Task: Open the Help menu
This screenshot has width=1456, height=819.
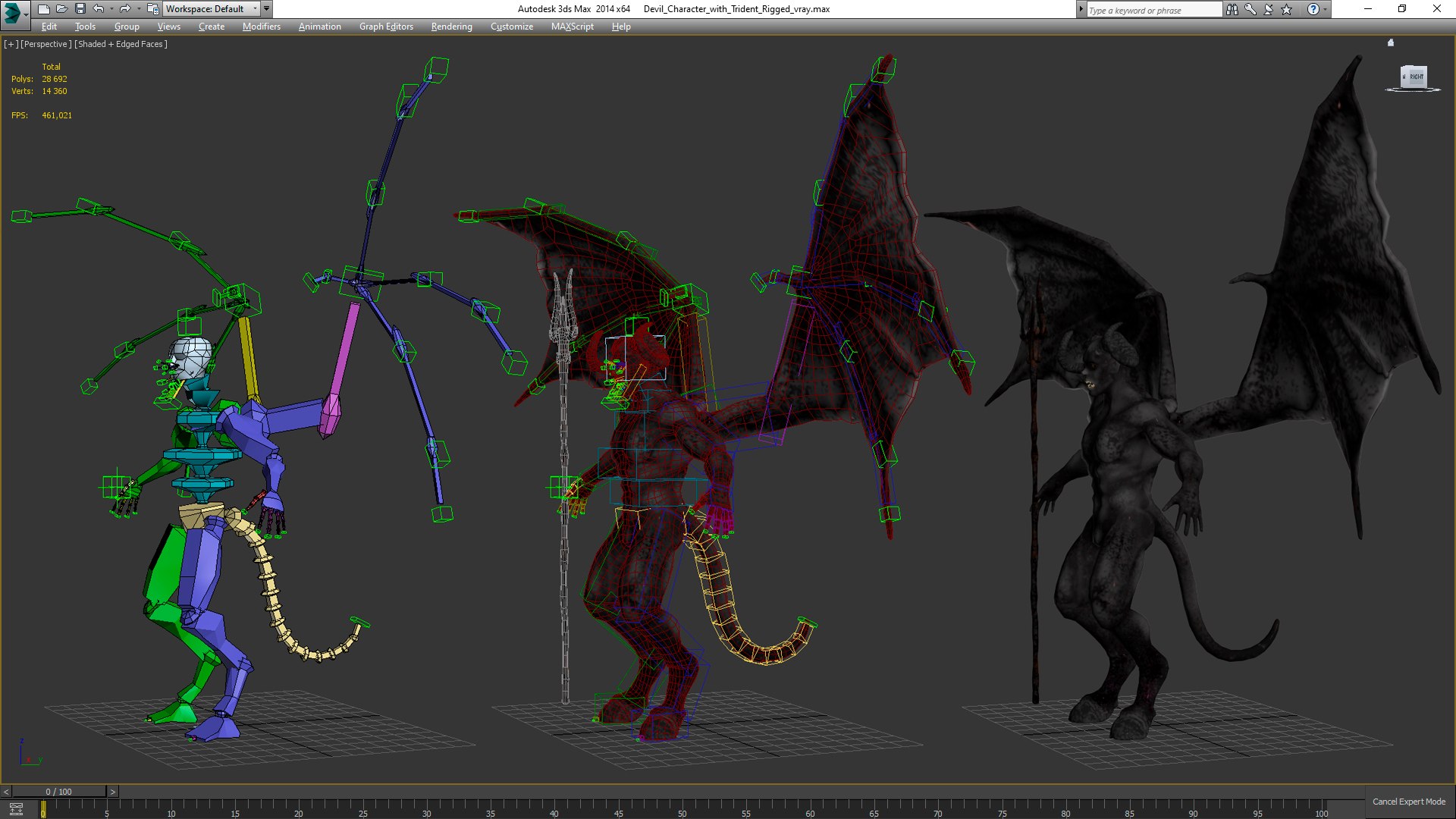Action: click(621, 27)
